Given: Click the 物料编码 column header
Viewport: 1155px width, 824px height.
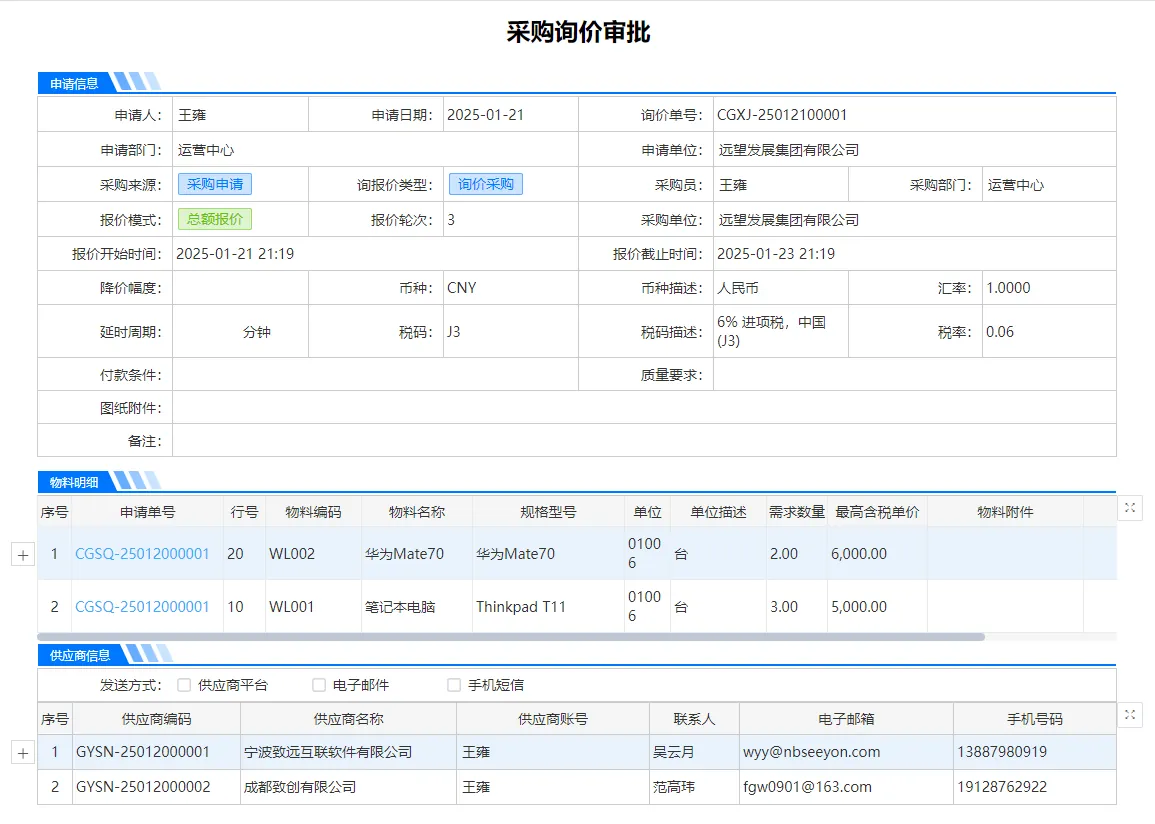Looking at the screenshot, I should click(x=313, y=512).
